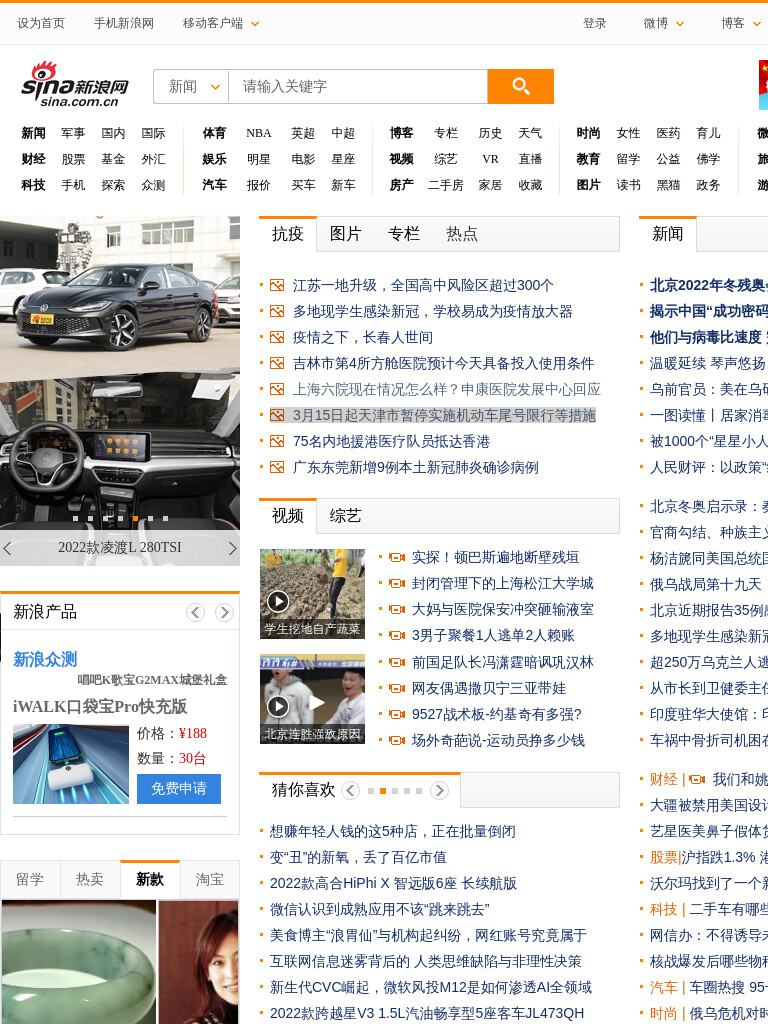
Task: Click video icon before 实探！顿巴斯遍地断壁残垣
Action: (x=396, y=558)
